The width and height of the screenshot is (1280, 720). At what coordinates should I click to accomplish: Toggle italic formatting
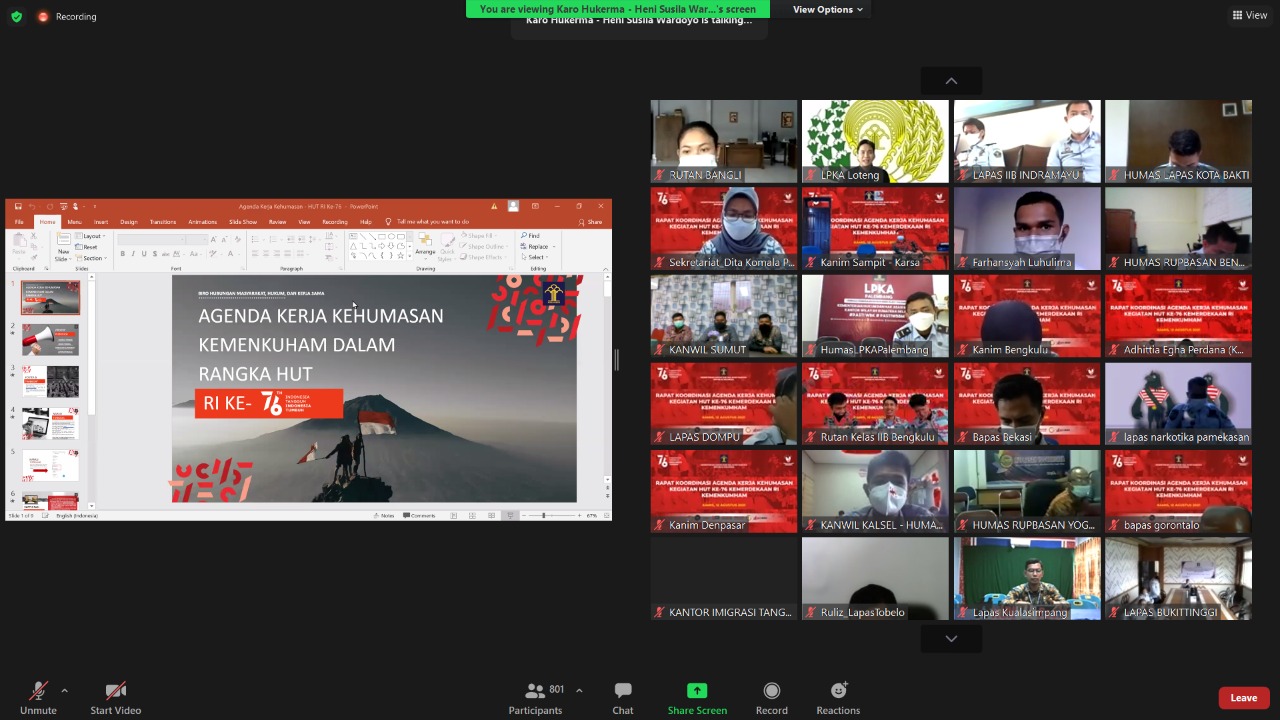point(132,252)
